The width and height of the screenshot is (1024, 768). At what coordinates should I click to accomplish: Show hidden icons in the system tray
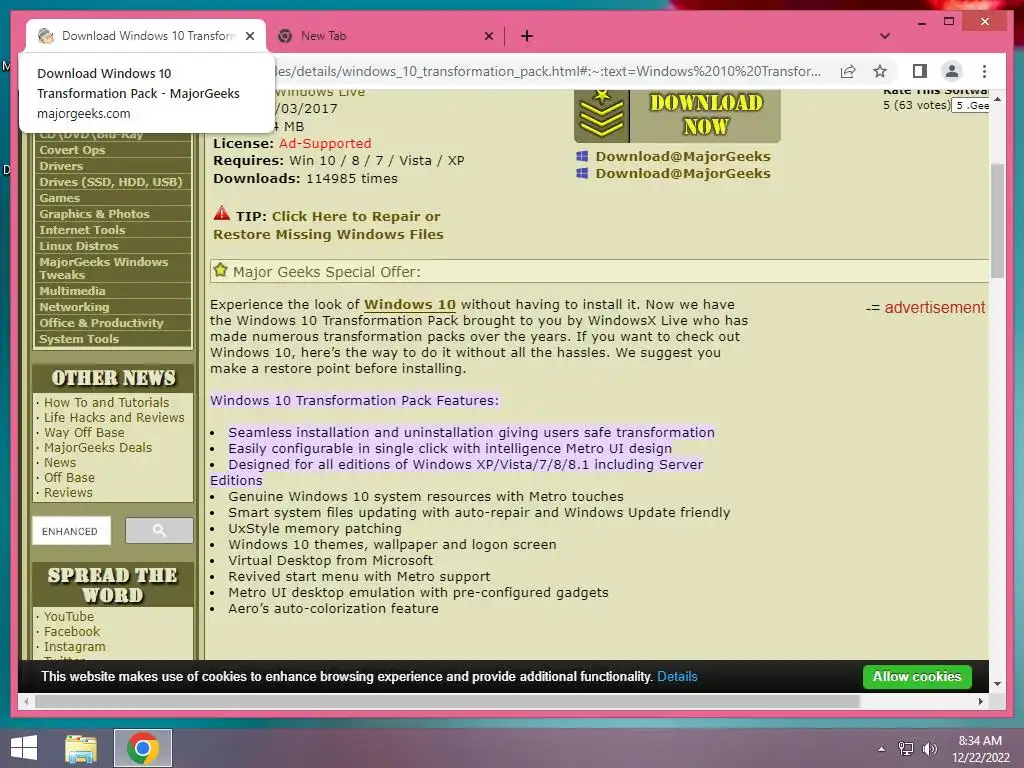pyautogui.click(x=882, y=749)
